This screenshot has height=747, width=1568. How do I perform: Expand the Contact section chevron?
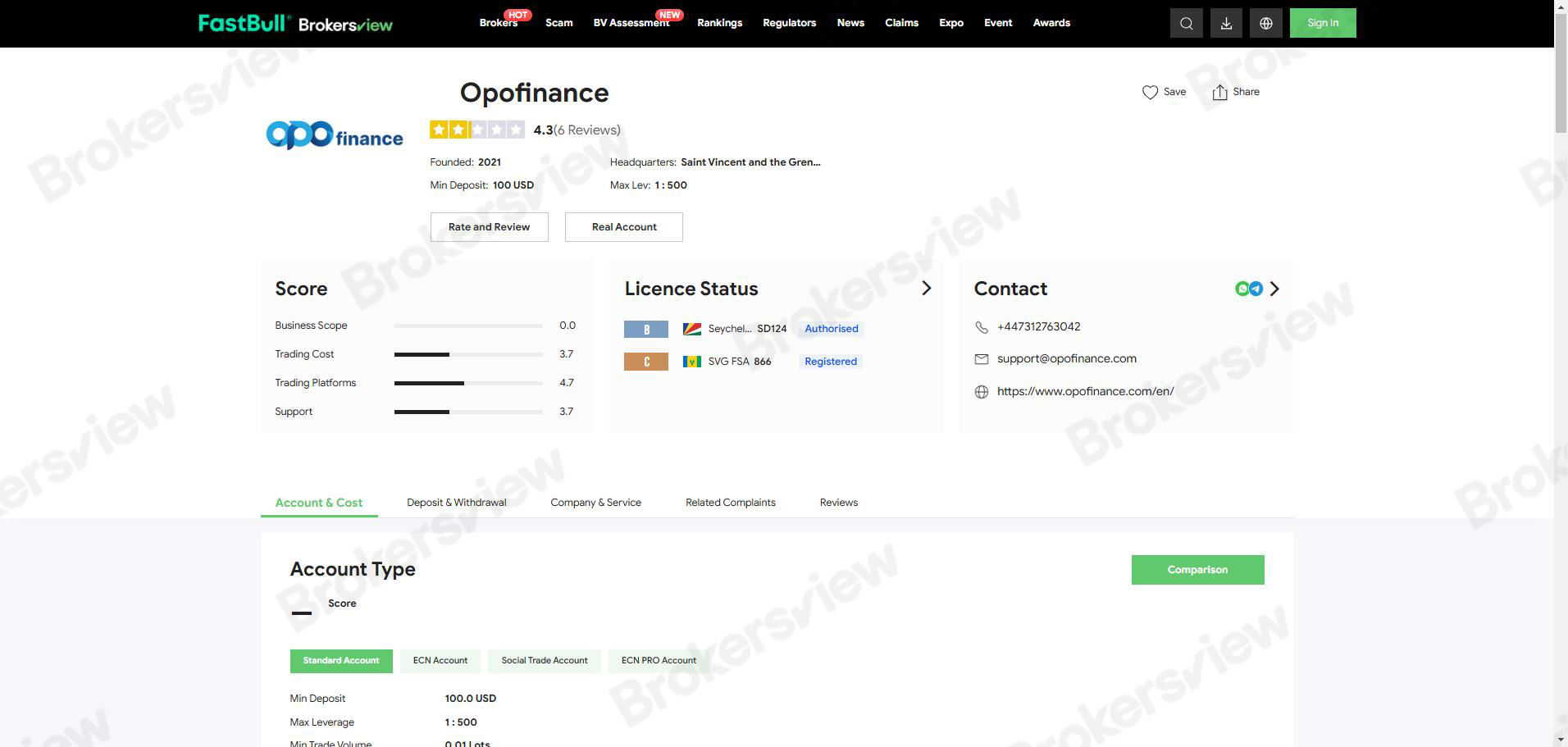point(1274,289)
